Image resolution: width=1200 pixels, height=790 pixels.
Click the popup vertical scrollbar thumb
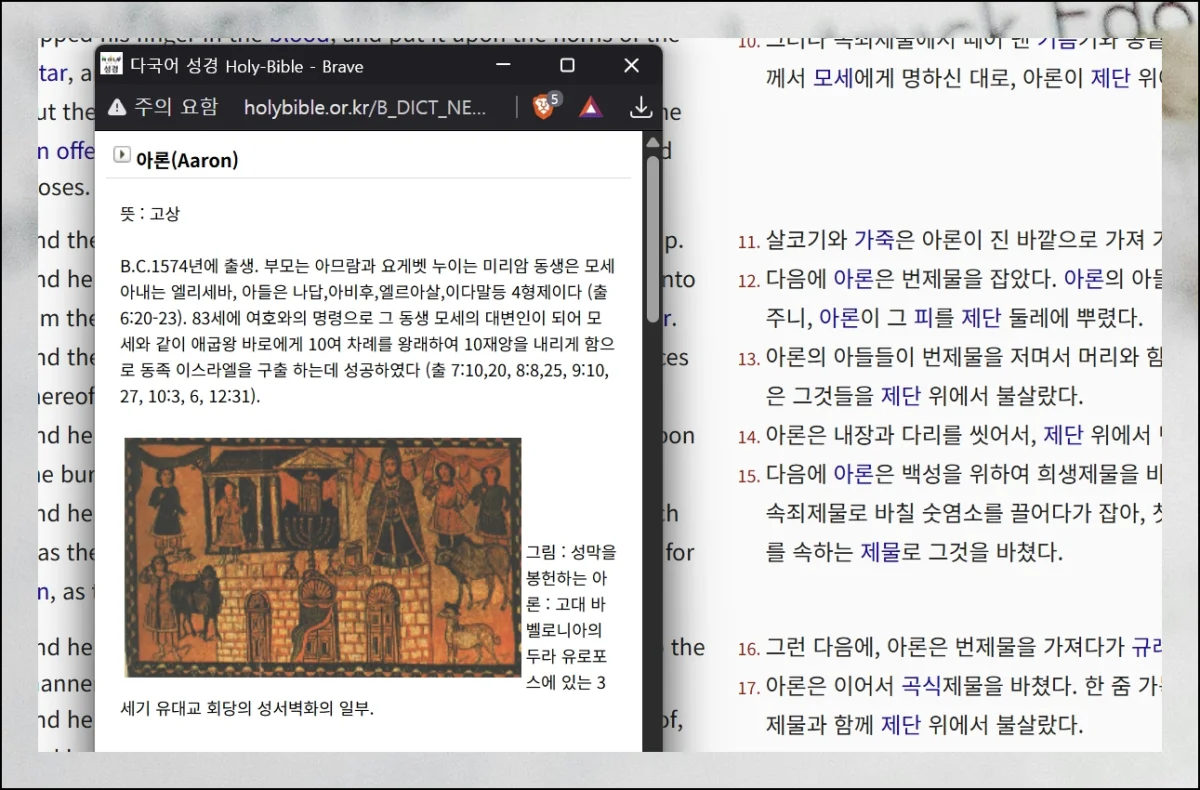[652, 240]
